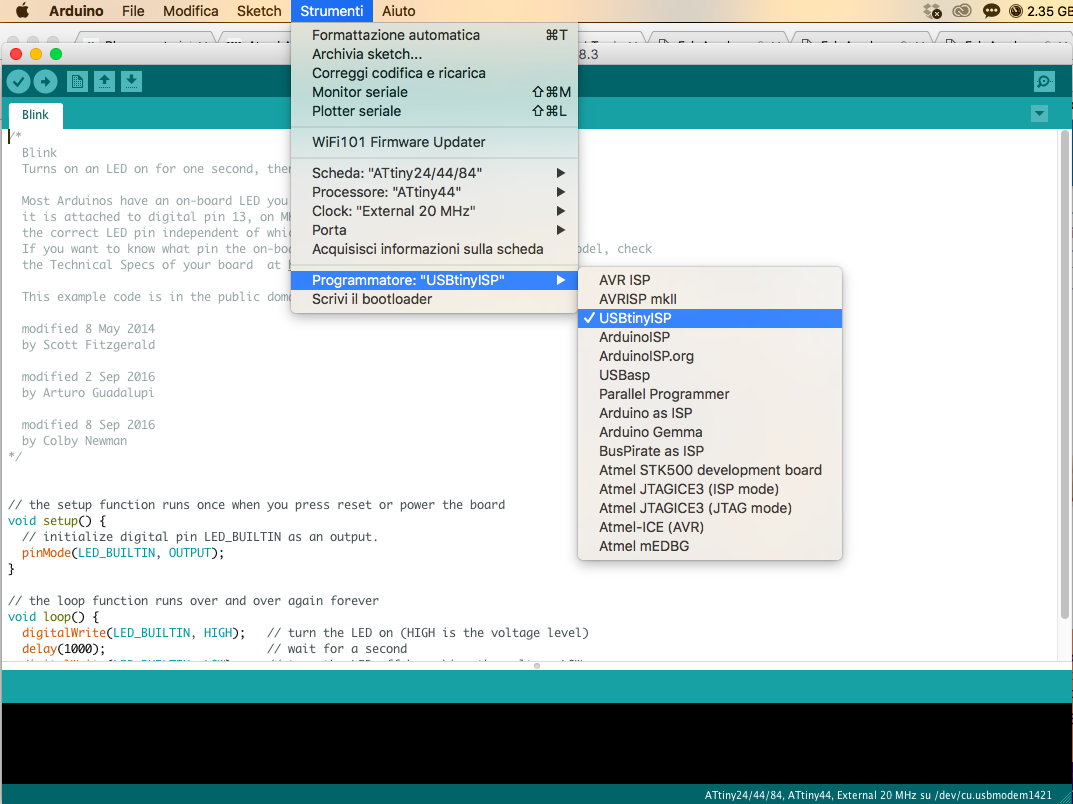Expand the Porta submenu

pyautogui.click(x=435, y=231)
